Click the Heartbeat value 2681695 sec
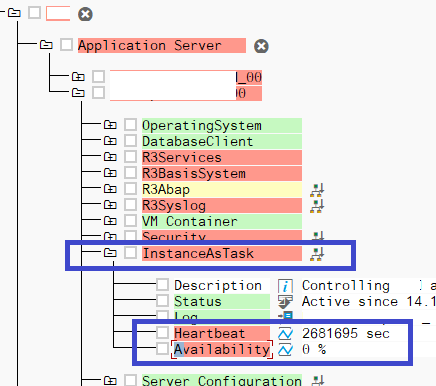The width and height of the screenshot is (436, 386). pos(346,333)
